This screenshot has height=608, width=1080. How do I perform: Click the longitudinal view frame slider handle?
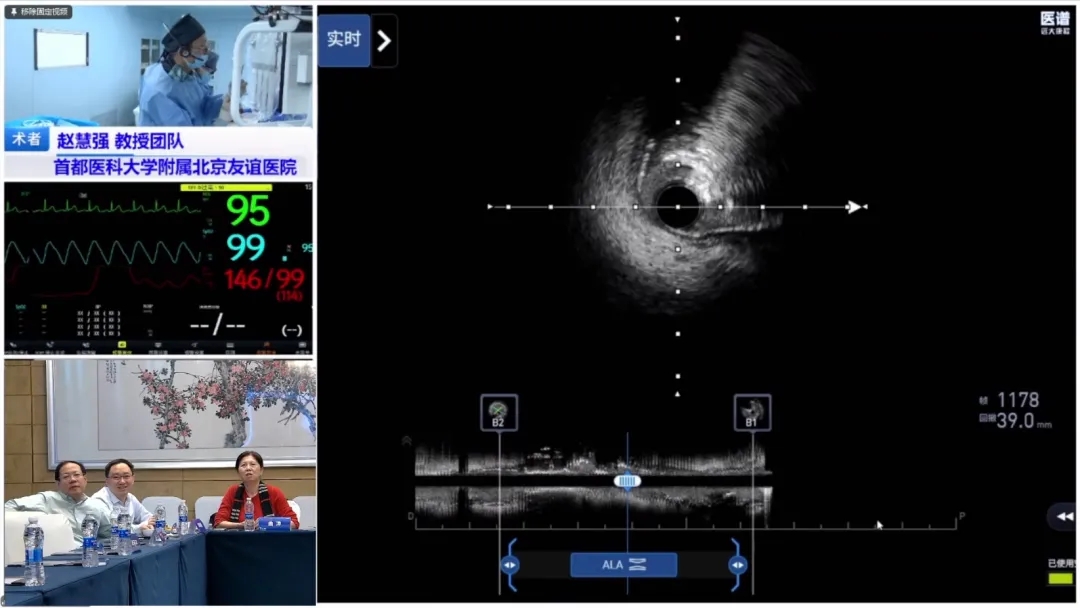pyautogui.click(x=627, y=481)
